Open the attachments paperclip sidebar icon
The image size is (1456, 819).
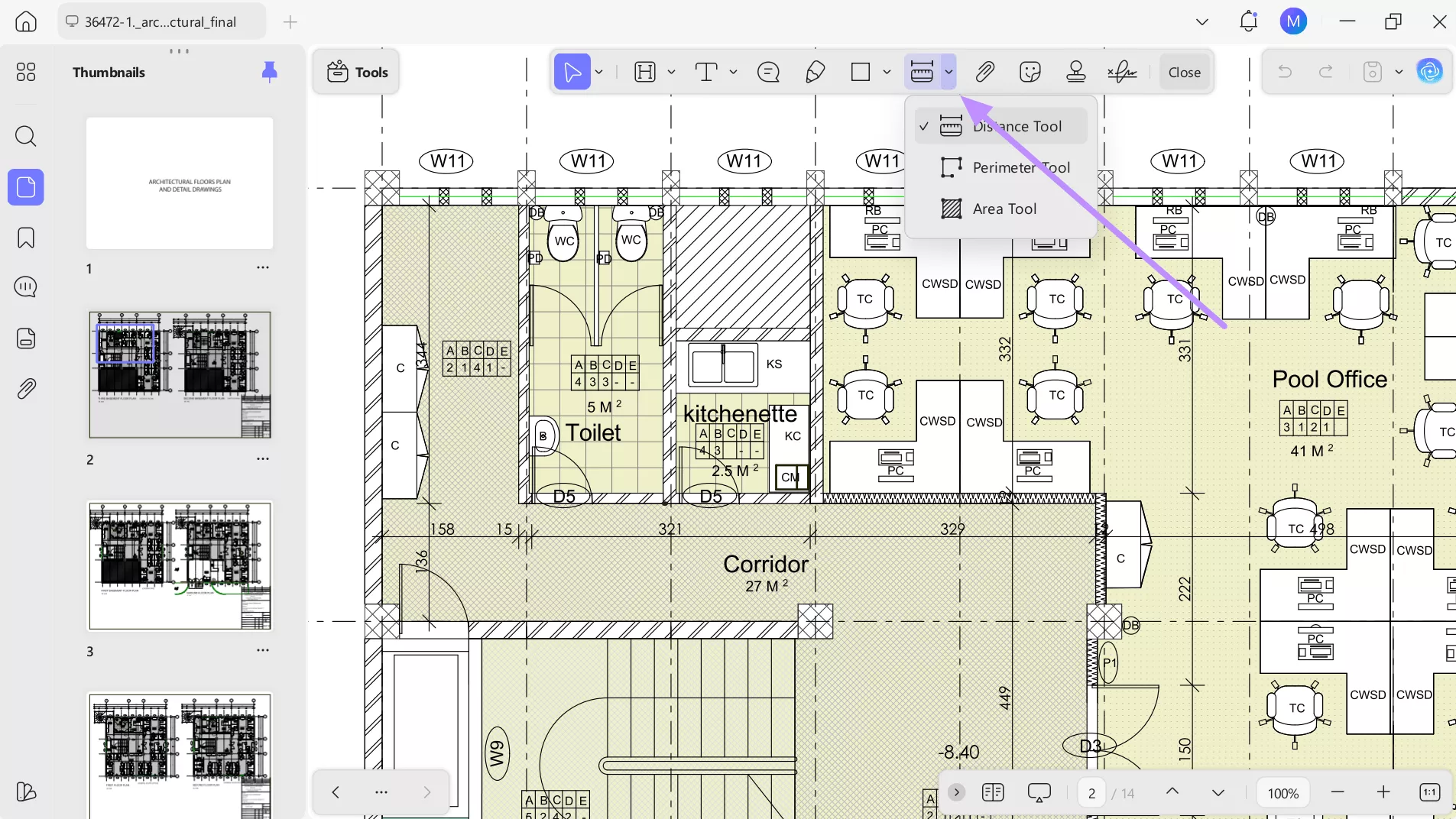(x=26, y=389)
